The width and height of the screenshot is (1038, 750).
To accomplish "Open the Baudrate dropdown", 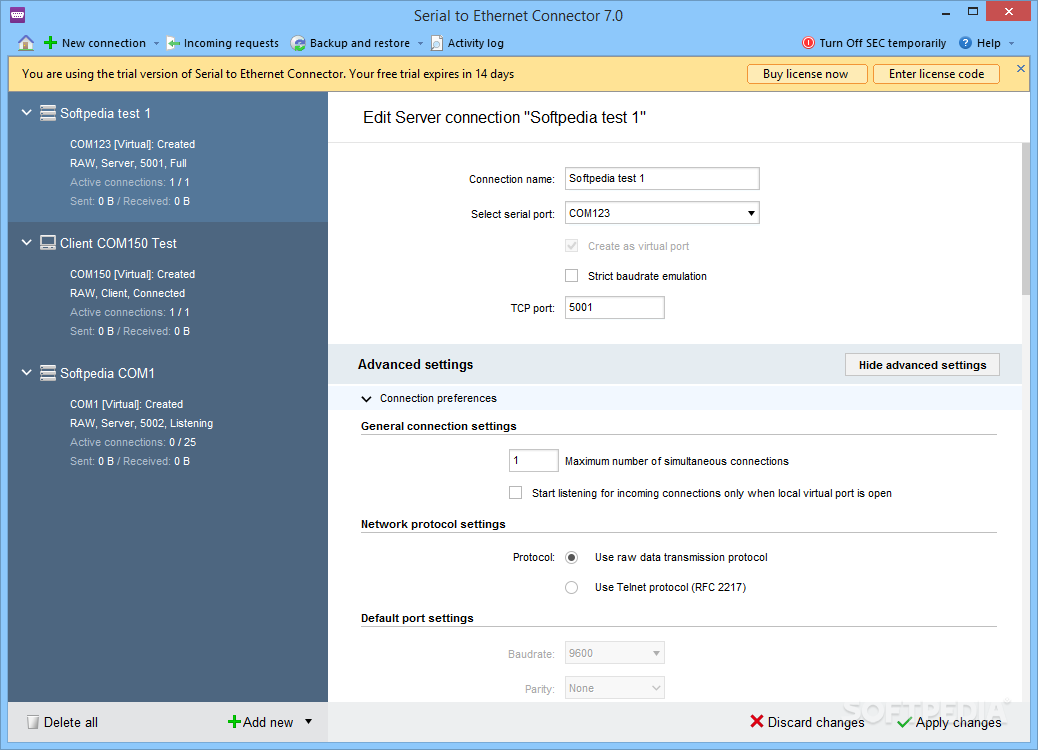I will coord(614,653).
